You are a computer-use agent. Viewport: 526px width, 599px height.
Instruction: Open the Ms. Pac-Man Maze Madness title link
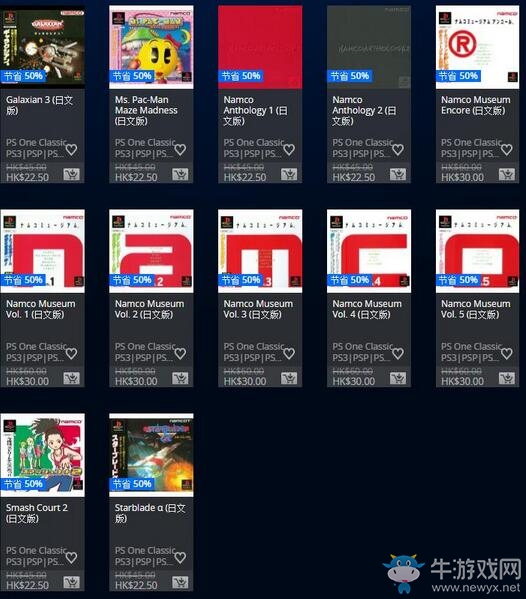coord(146,110)
